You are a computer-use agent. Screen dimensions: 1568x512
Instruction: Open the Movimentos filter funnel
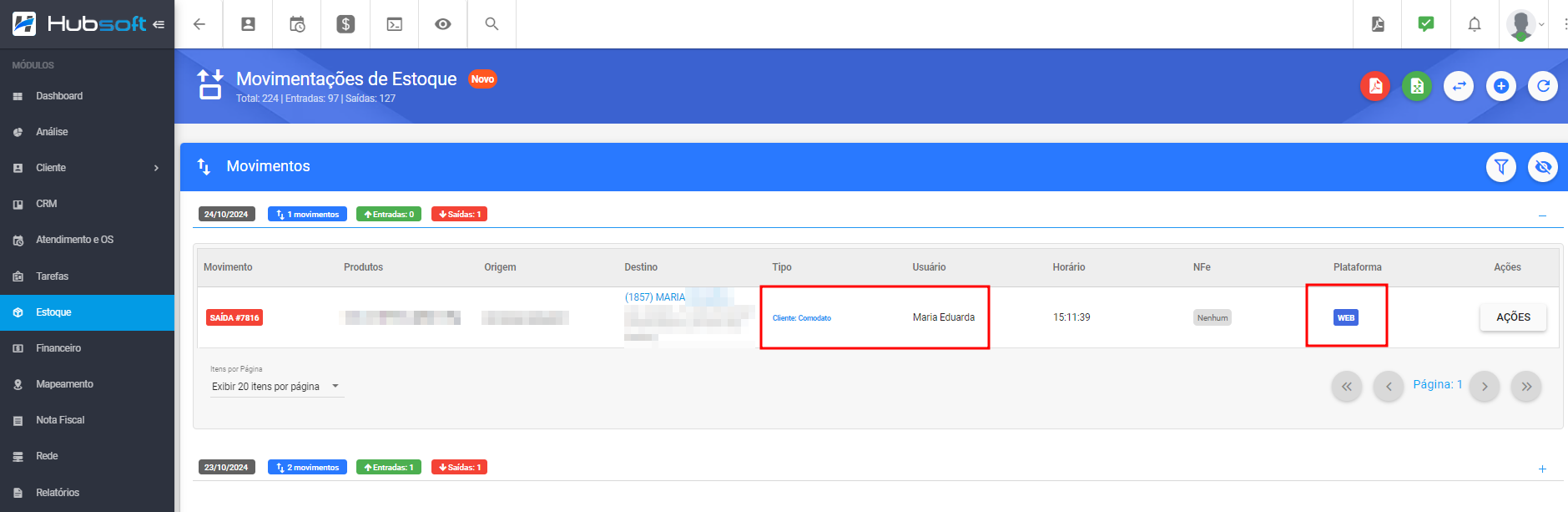1501,167
